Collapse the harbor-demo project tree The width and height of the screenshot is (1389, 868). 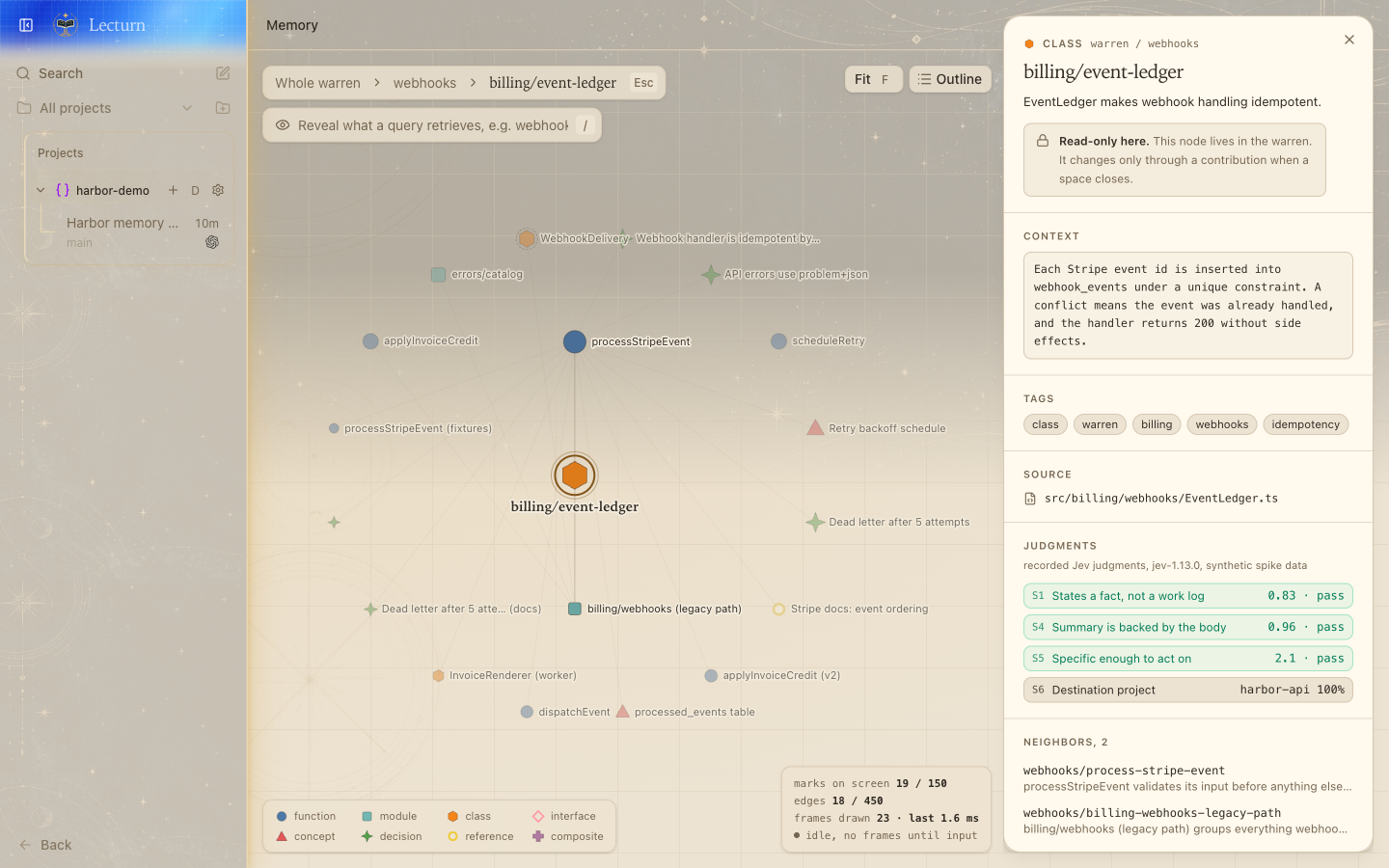41,190
